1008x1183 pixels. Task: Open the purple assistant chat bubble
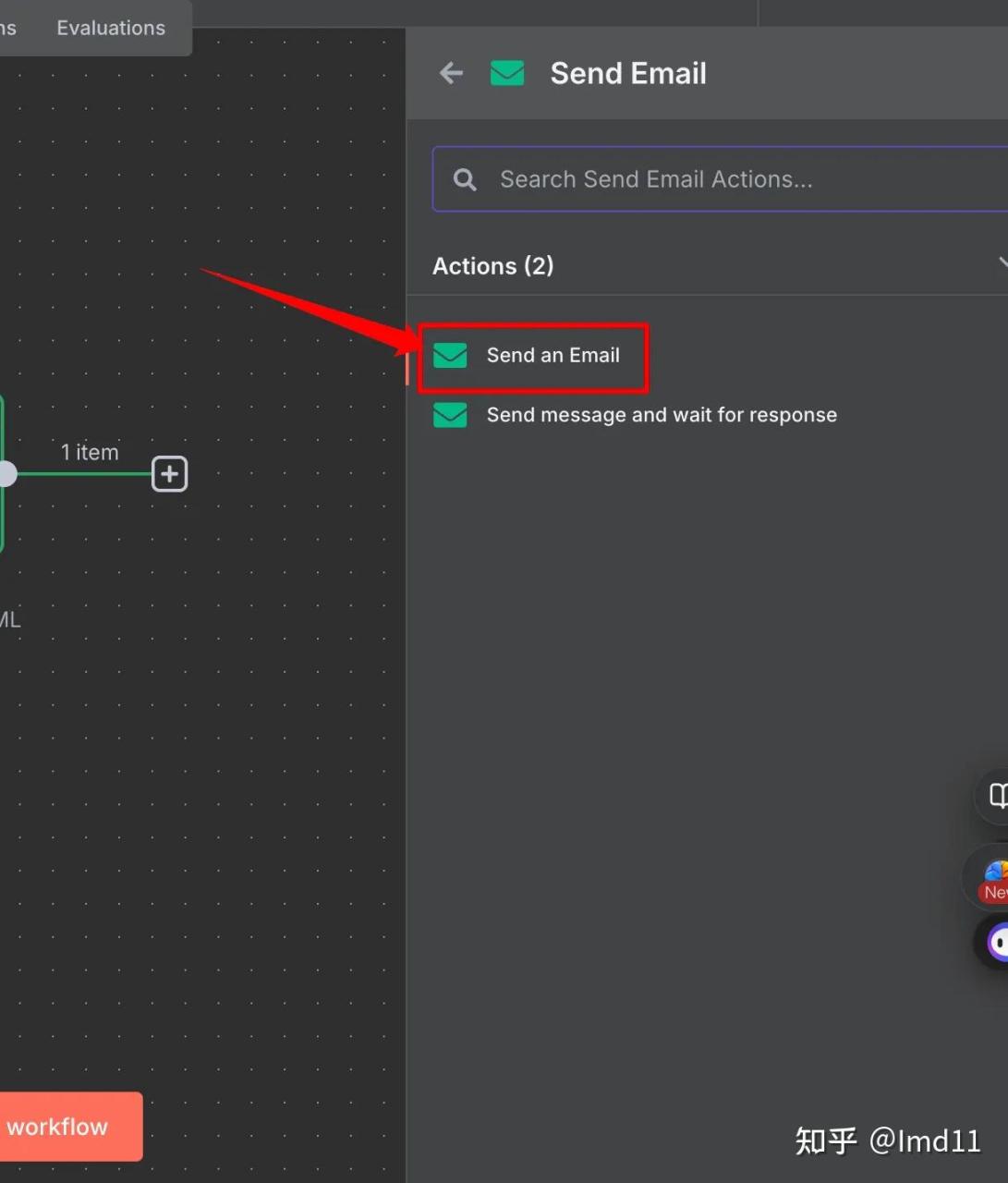pyautogui.click(x=996, y=943)
